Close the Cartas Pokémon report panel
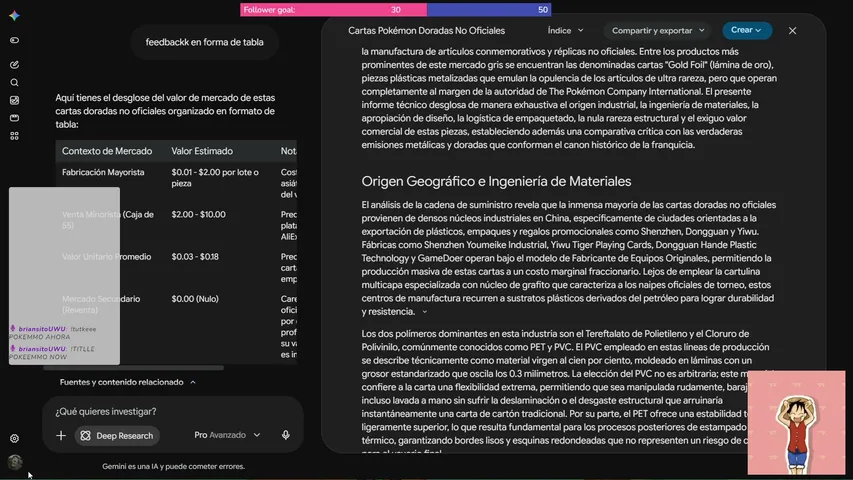 [792, 31]
